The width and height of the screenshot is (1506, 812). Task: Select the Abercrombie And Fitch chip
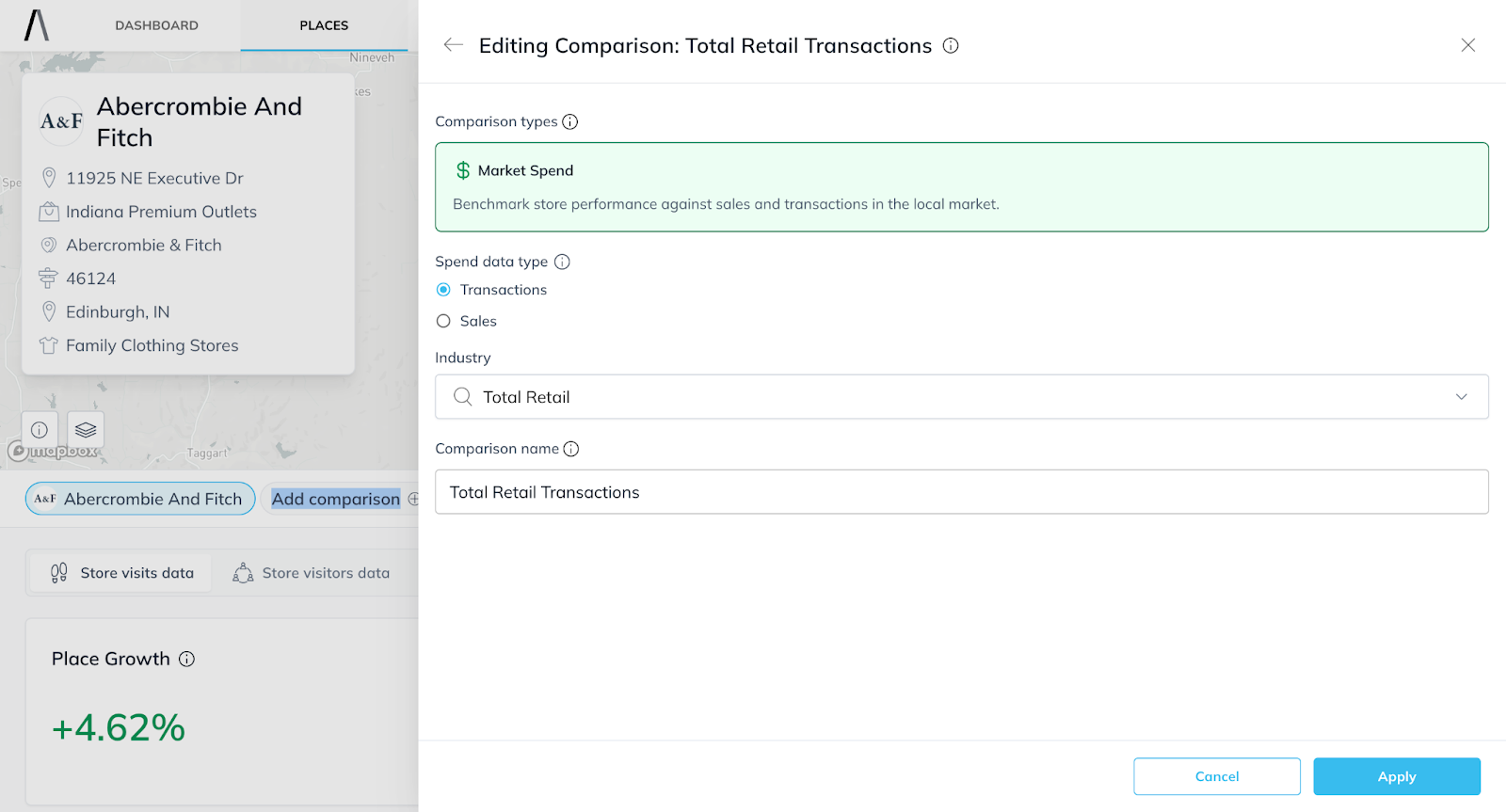[140, 499]
